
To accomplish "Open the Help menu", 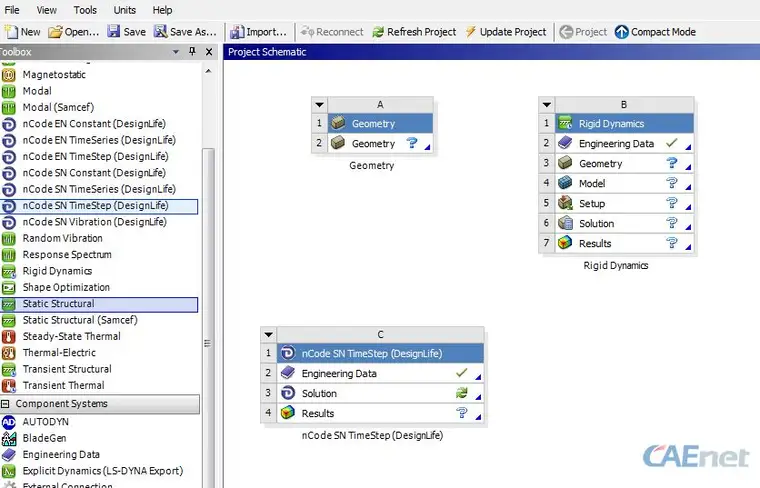I will pos(162,10).
